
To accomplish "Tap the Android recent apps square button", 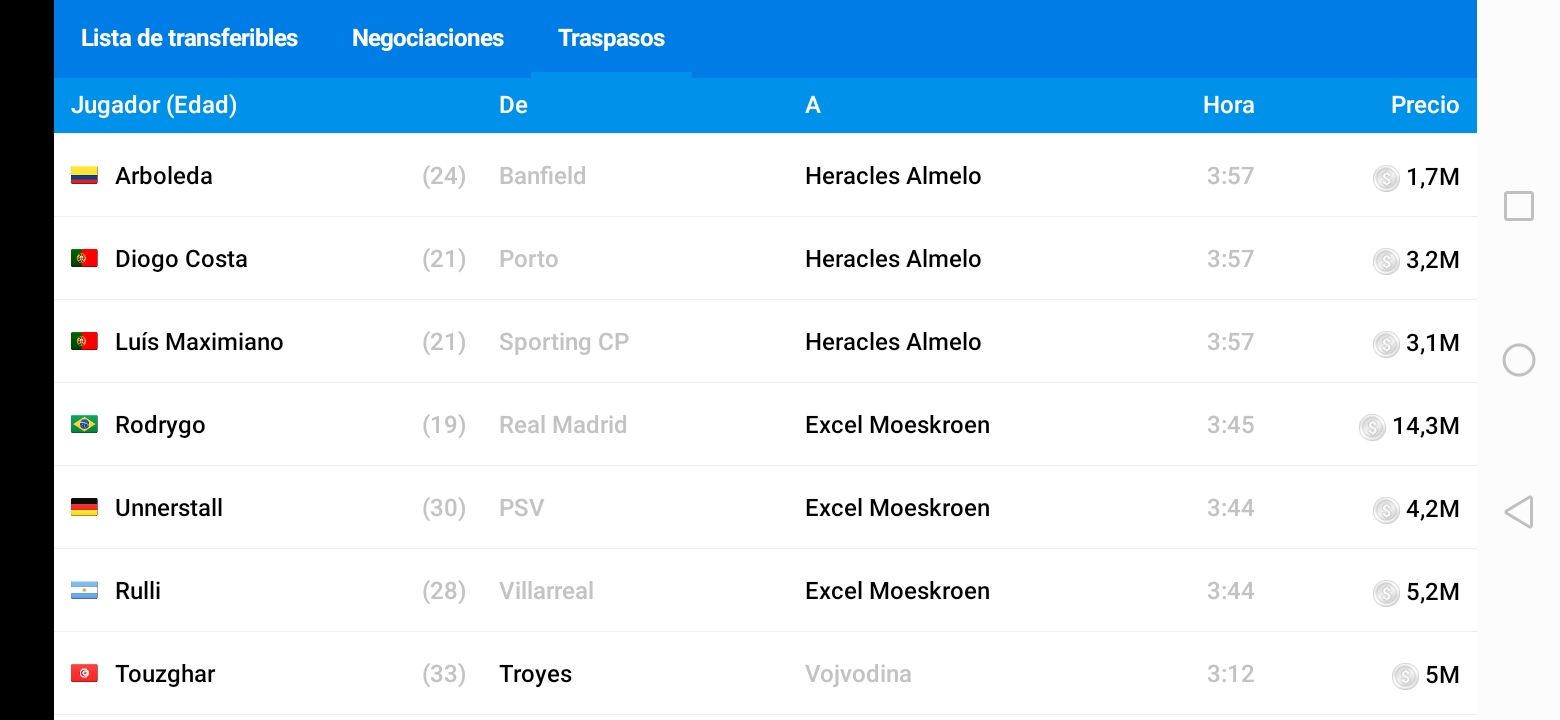I will tap(1519, 206).
